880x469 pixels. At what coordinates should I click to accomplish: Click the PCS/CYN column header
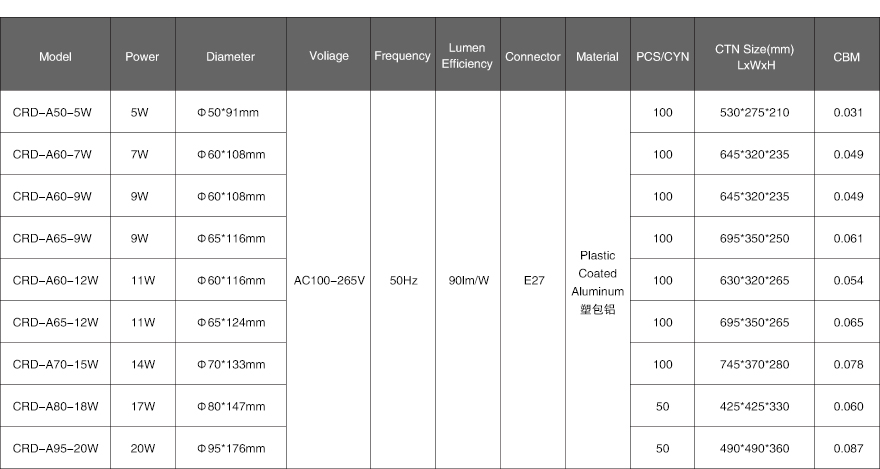click(x=662, y=54)
